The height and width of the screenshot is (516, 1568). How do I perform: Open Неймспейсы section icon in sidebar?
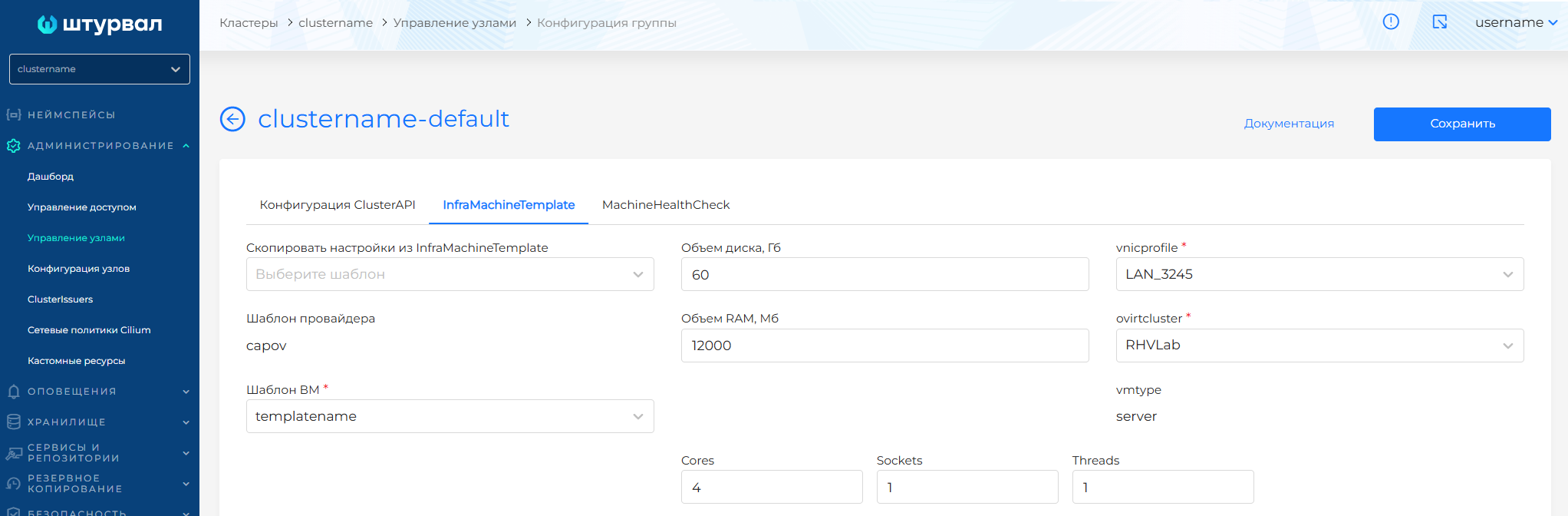point(13,115)
